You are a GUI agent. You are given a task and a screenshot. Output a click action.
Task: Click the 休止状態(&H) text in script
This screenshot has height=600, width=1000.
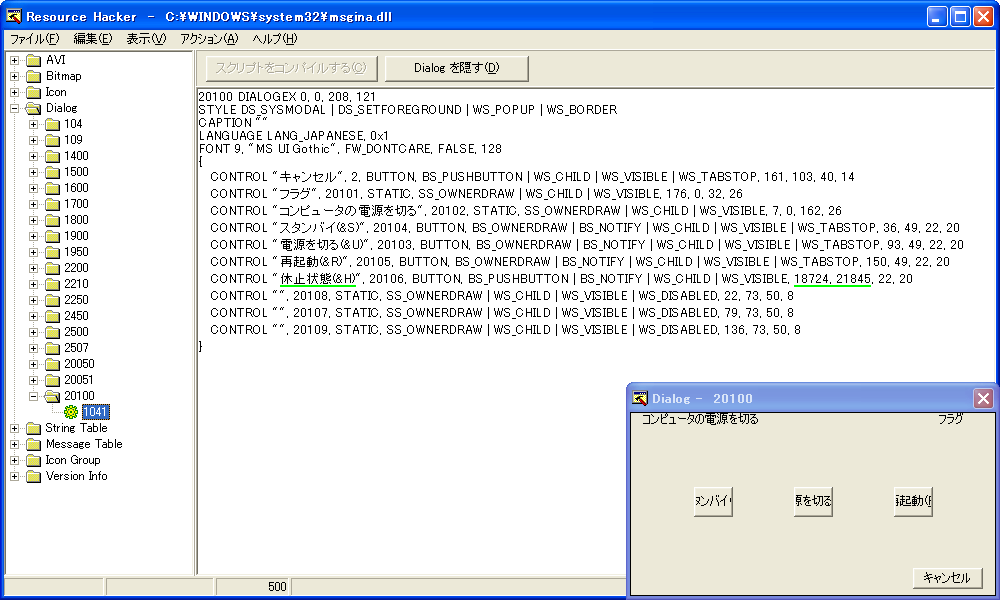pos(318,279)
